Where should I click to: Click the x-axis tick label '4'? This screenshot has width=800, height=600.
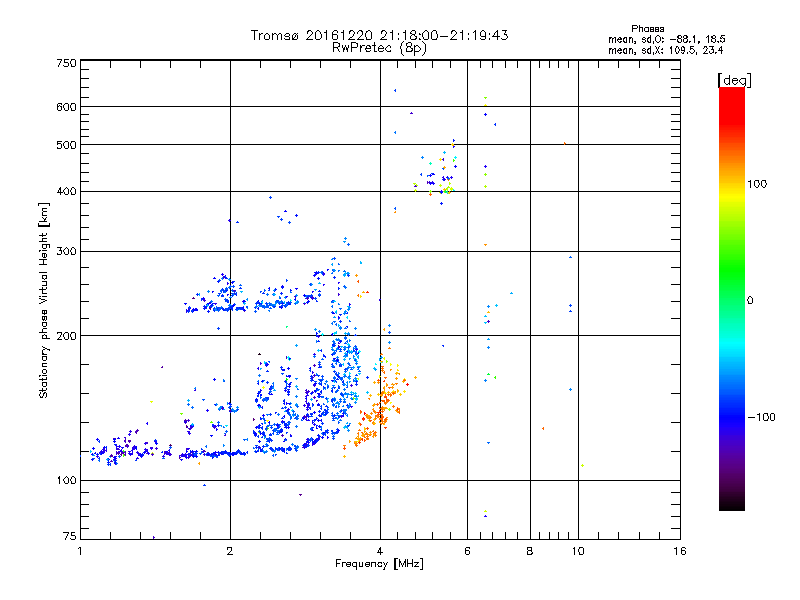click(x=380, y=551)
